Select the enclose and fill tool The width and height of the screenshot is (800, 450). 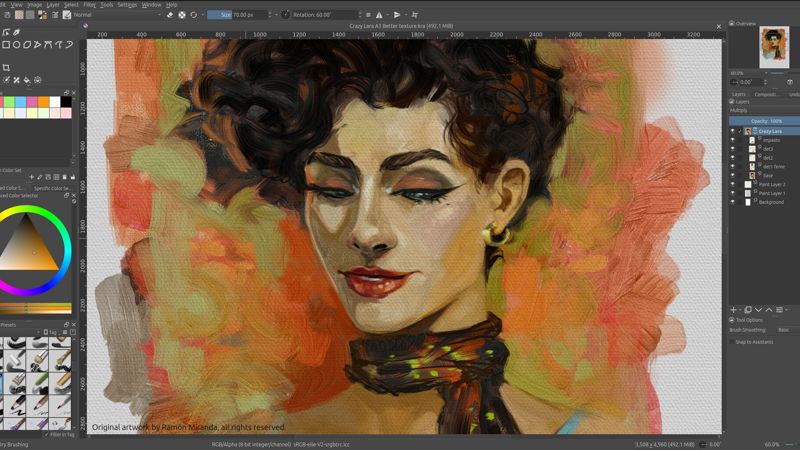pos(38,80)
